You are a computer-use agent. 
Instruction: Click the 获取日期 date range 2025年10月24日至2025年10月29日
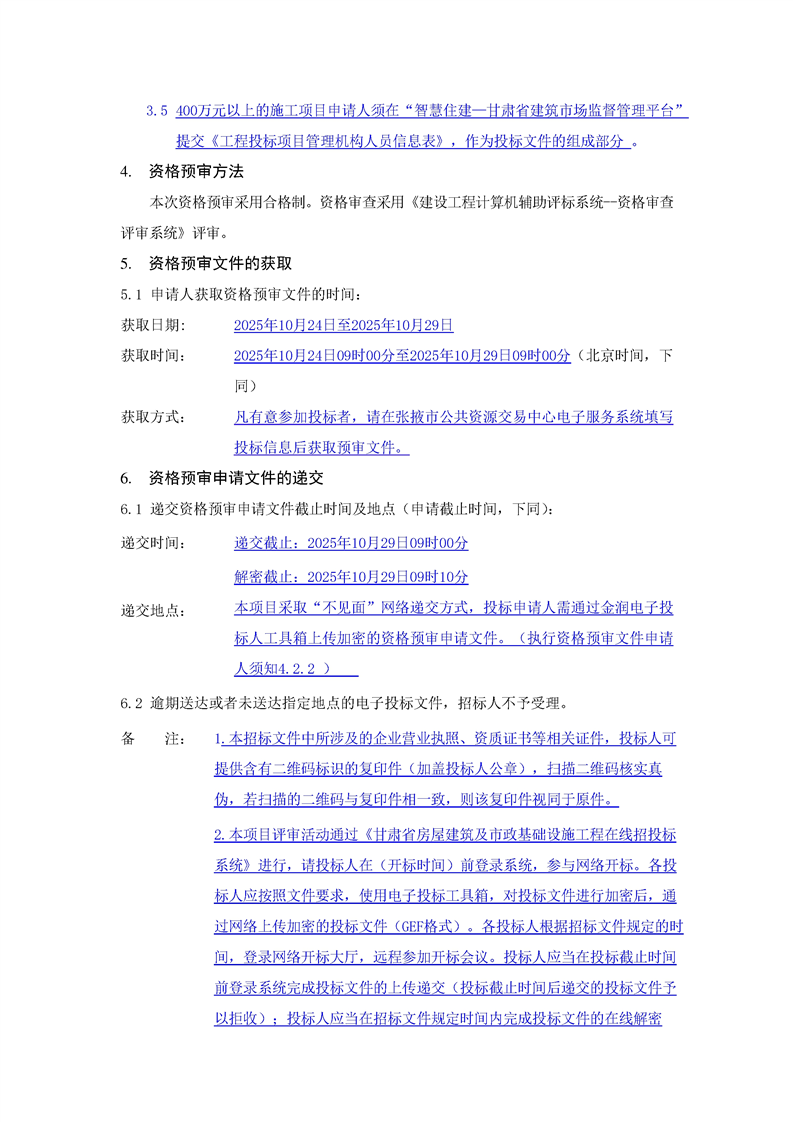pyautogui.click(x=343, y=325)
